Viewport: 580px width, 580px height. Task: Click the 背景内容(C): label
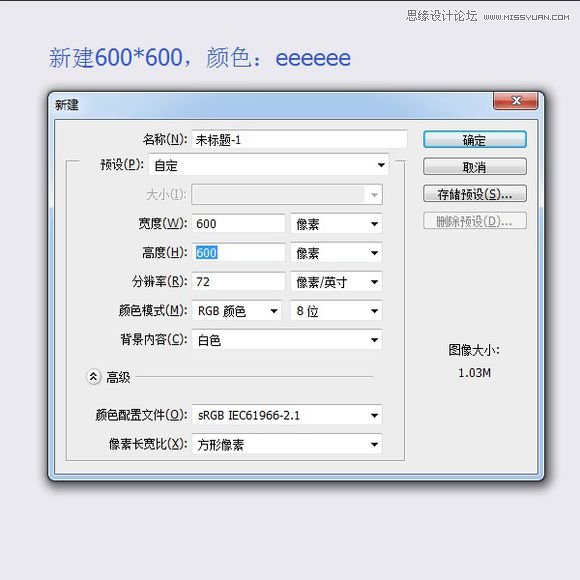coord(154,340)
